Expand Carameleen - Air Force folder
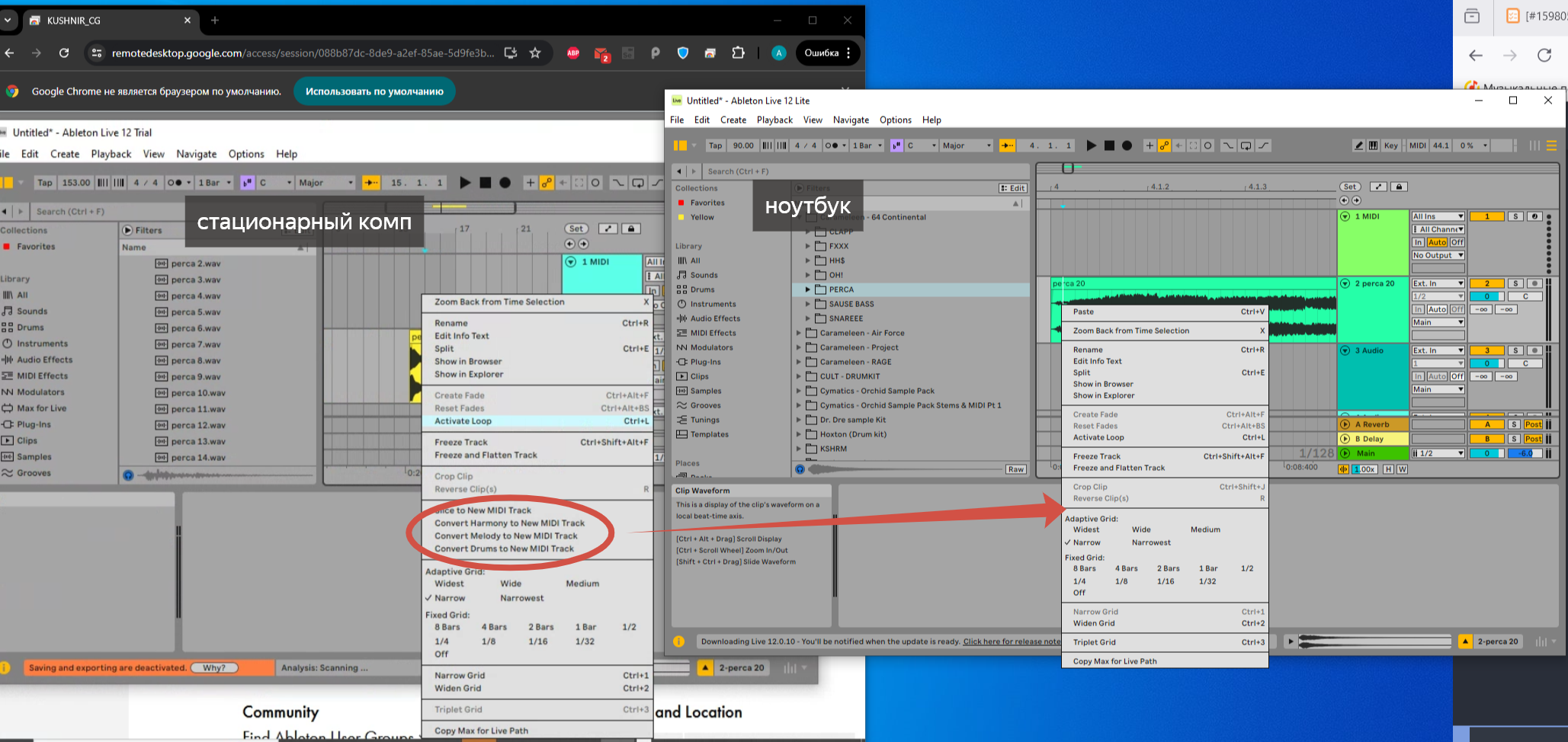Screen dimensions: 1568x742 pyautogui.click(x=799, y=333)
